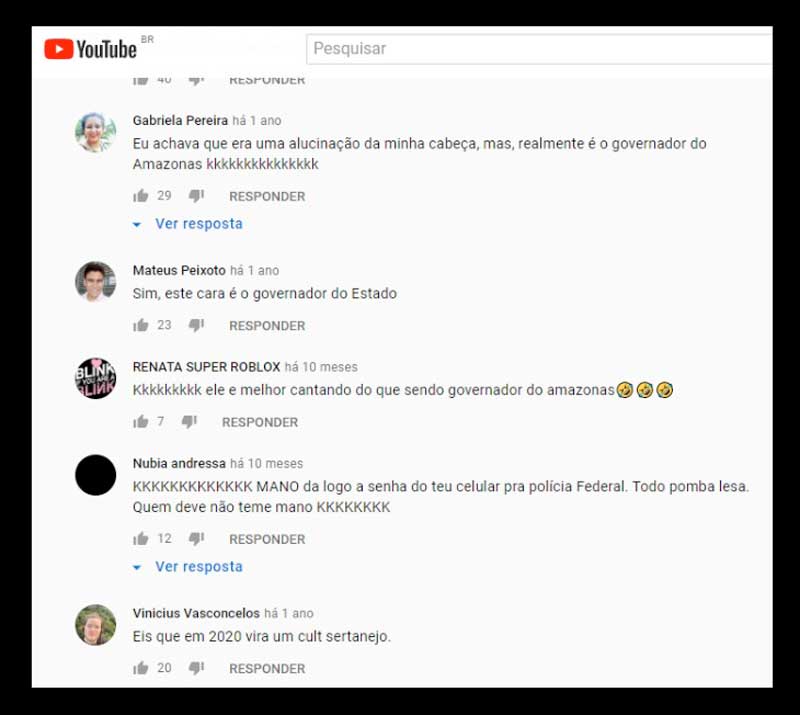Like Vinicius Vasconcelos's comment

pos(140,668)
